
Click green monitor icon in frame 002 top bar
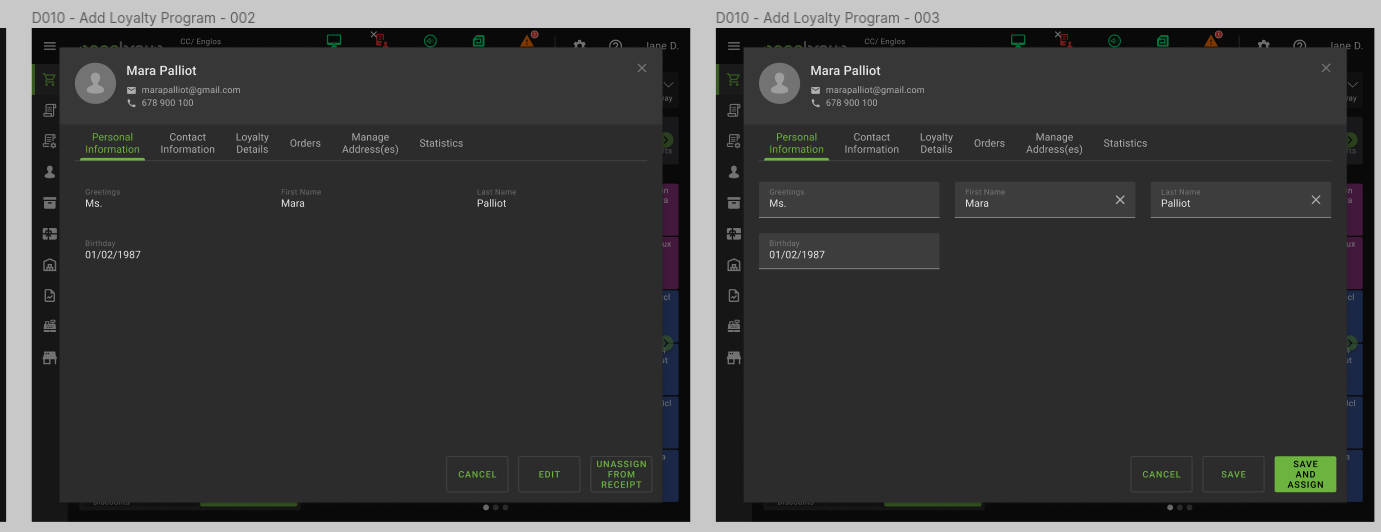point(334,41)
